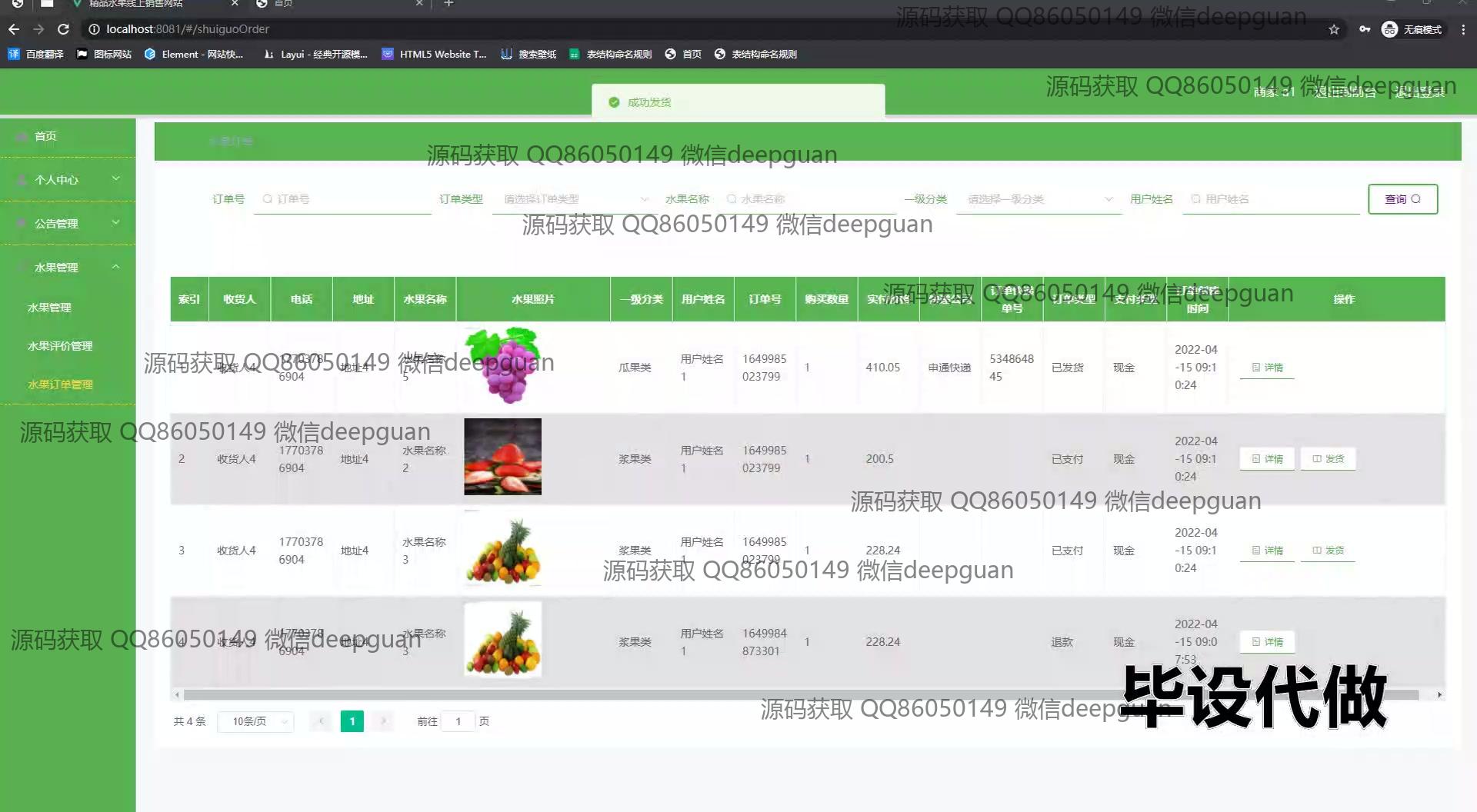The width and height of the screenshot is (1477, 812).
Task: Close the 首页 browser tab
Action: pyautogui.click(x=419, y=4)
